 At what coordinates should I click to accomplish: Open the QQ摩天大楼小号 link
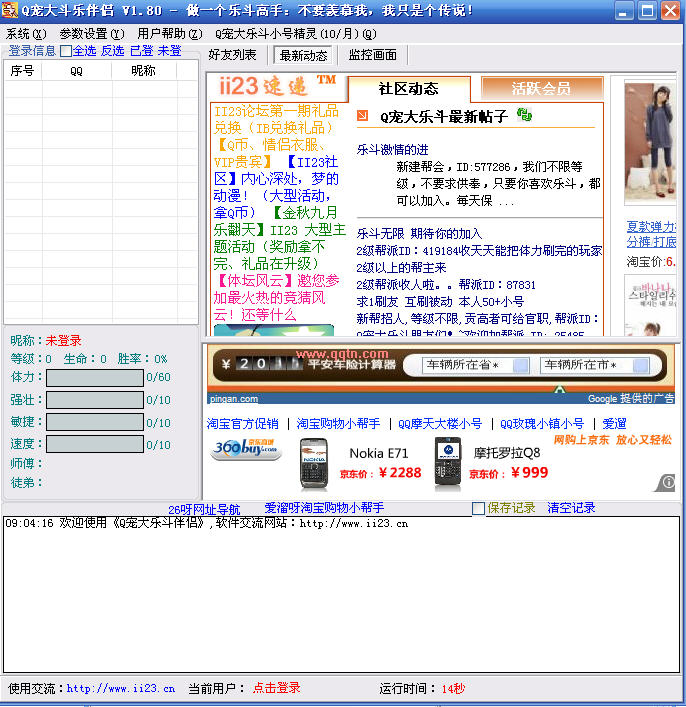(440, 424)
